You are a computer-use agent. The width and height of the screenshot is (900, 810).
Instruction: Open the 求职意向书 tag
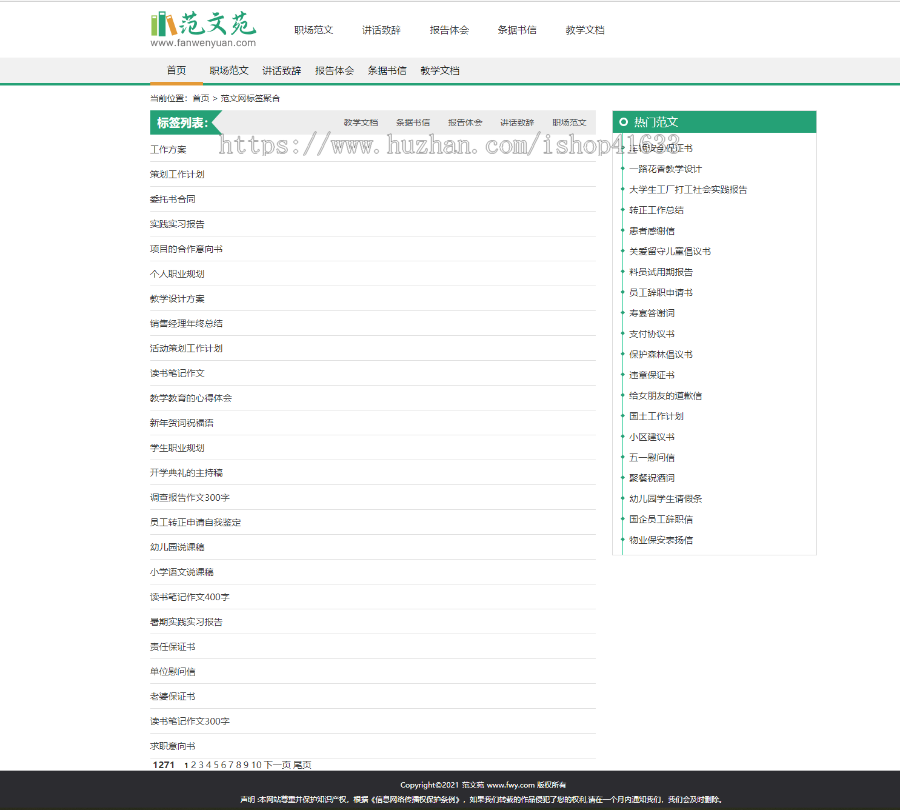(x=173, y=746)
